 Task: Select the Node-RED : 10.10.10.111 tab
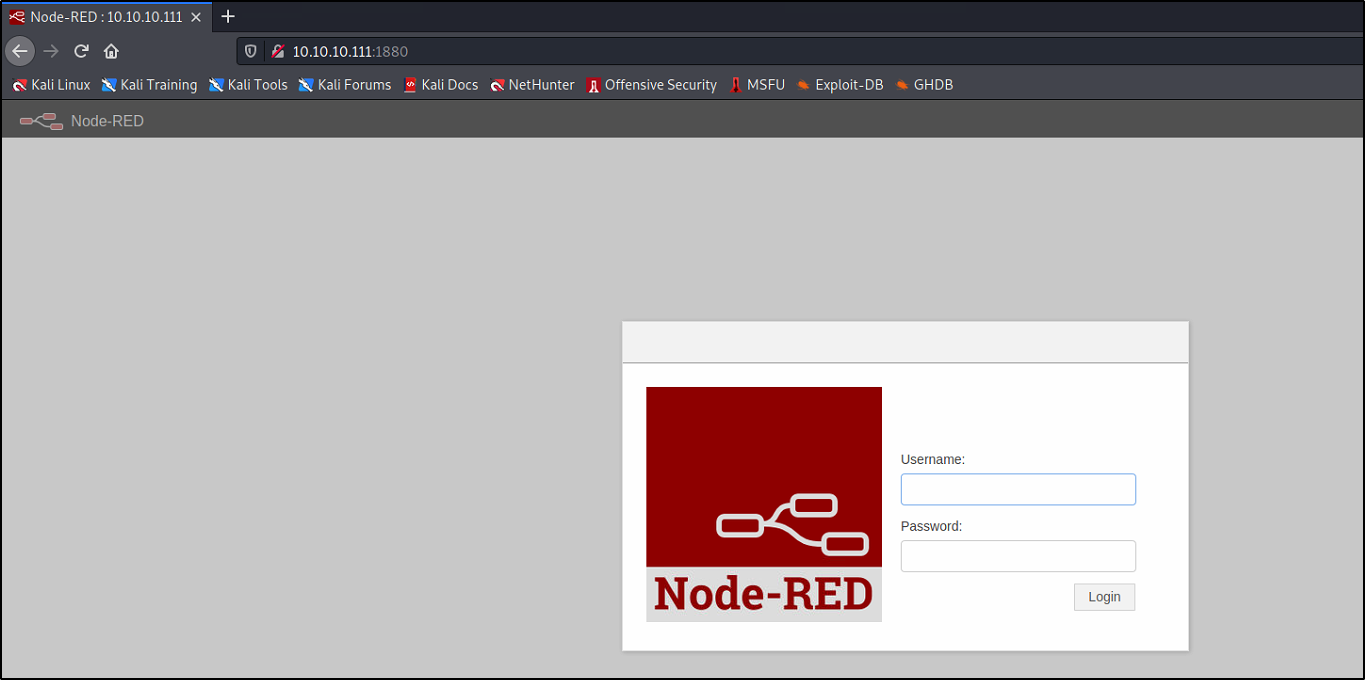tap(105, 17)
